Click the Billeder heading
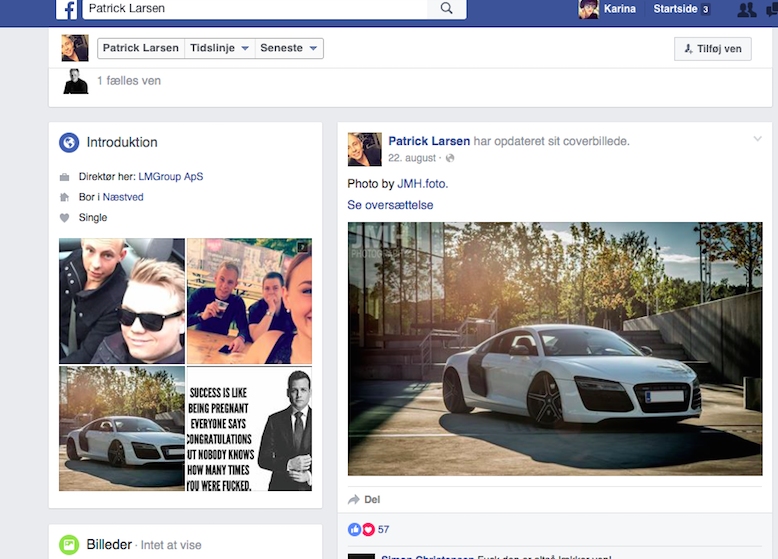Image resolution: width=778 pixels, height=559 pixels. tap(109, 545)
